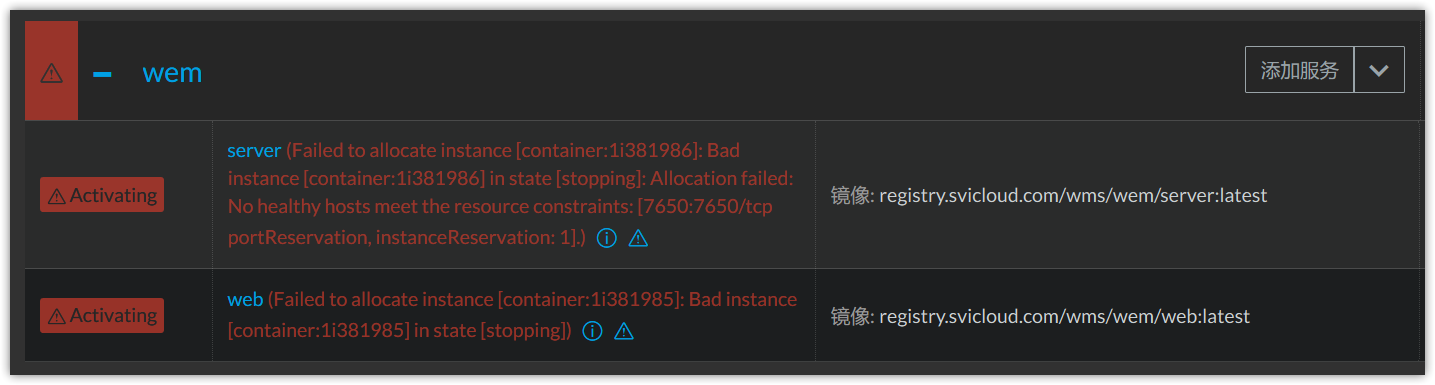The height and width of the screenshot is (385, 1435).
Task: Click the warning icon inside web Activating badge
Action: click(x=57, y=316)
